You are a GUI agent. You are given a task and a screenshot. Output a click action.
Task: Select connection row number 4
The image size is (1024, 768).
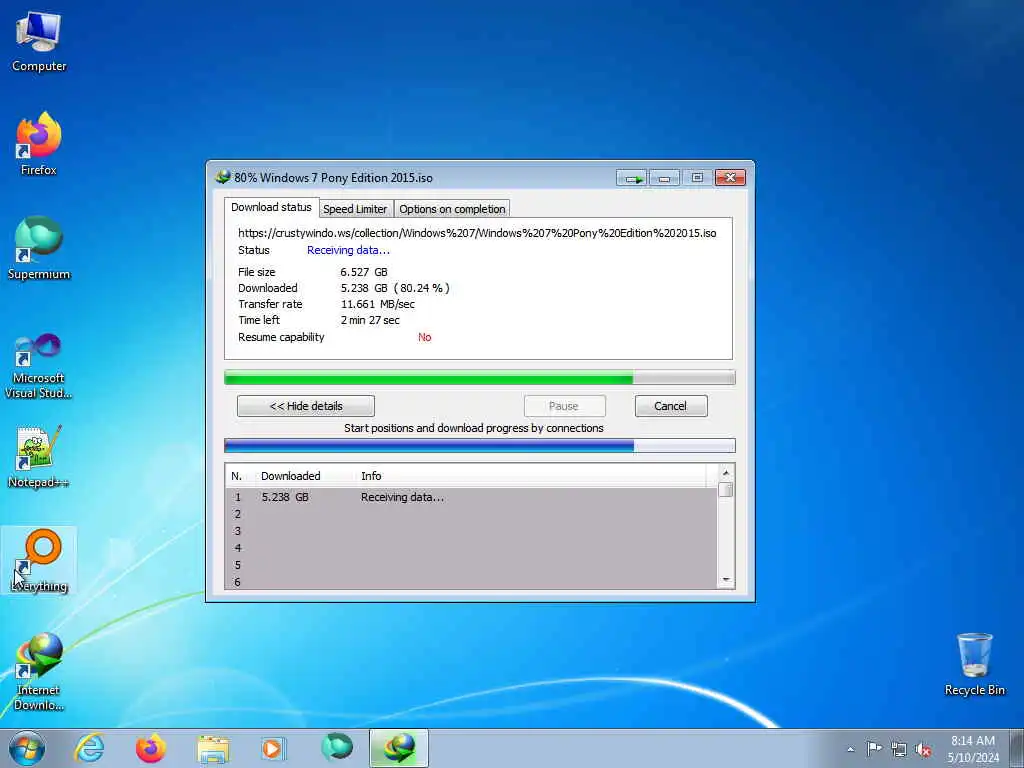[x=472, y=548]
